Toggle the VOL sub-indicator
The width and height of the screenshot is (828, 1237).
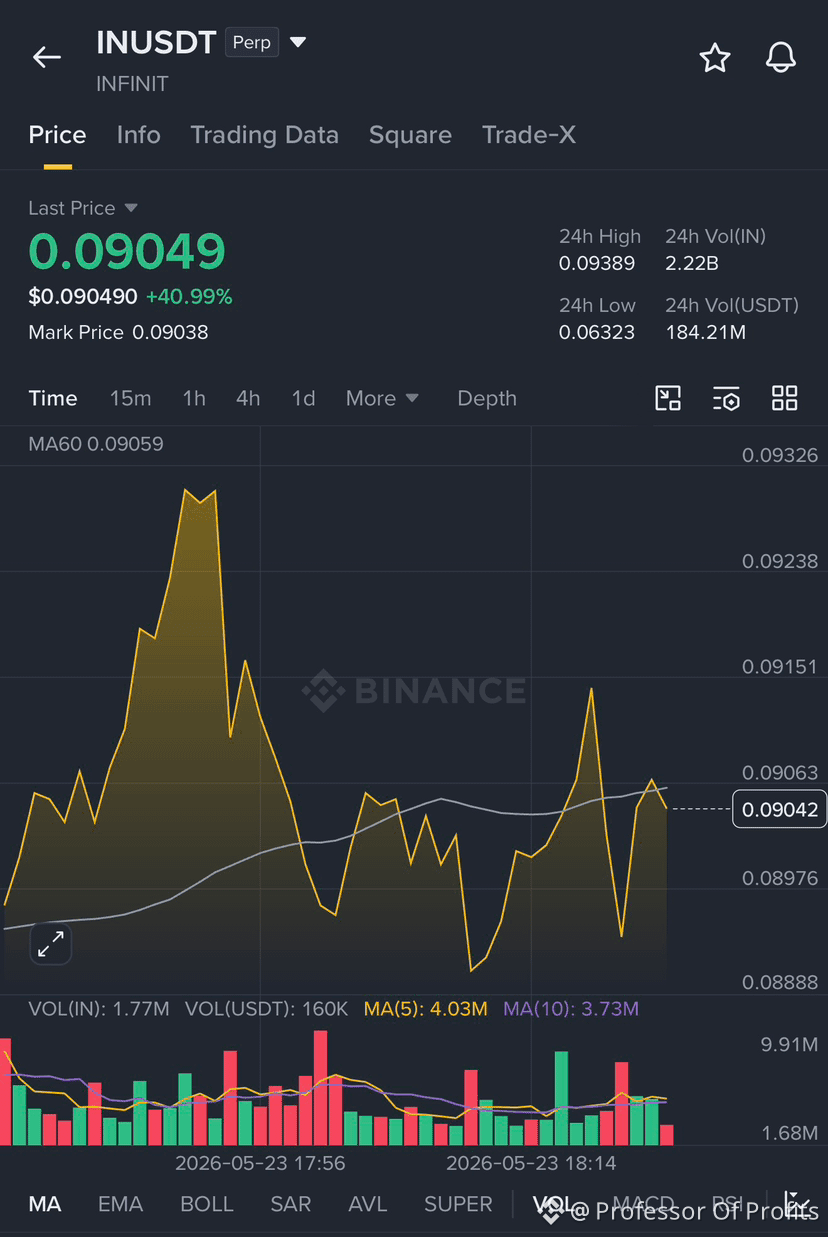554,1204
